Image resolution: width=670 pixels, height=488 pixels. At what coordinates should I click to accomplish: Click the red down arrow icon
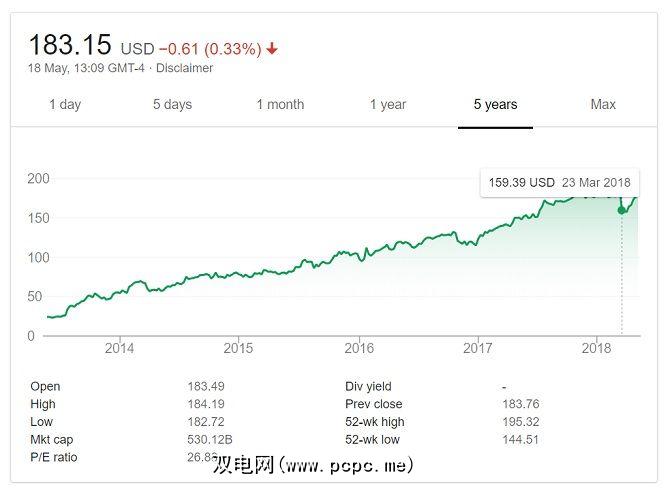click(x=272, y=49)
